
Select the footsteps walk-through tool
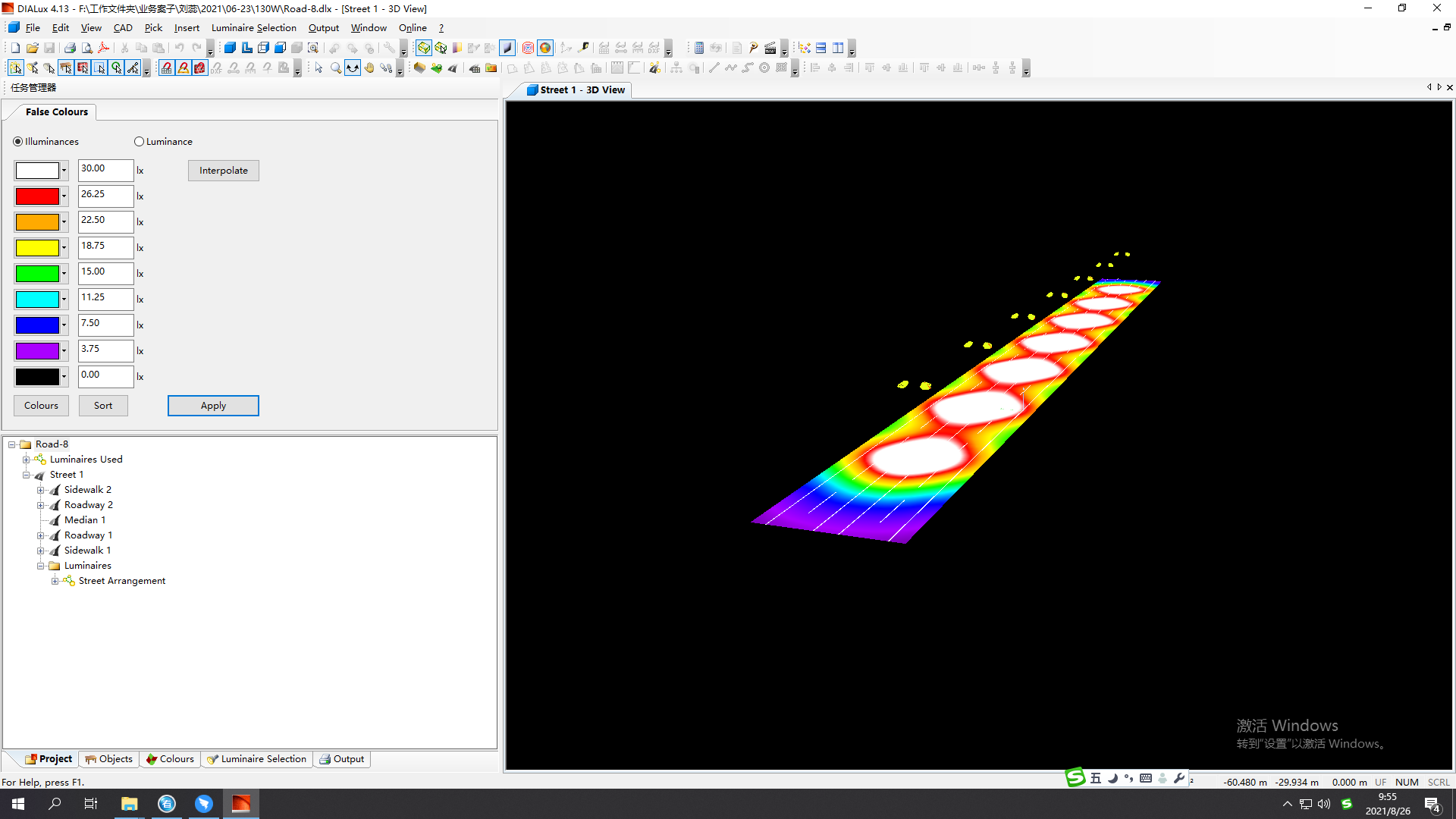(x=386, y=67)
